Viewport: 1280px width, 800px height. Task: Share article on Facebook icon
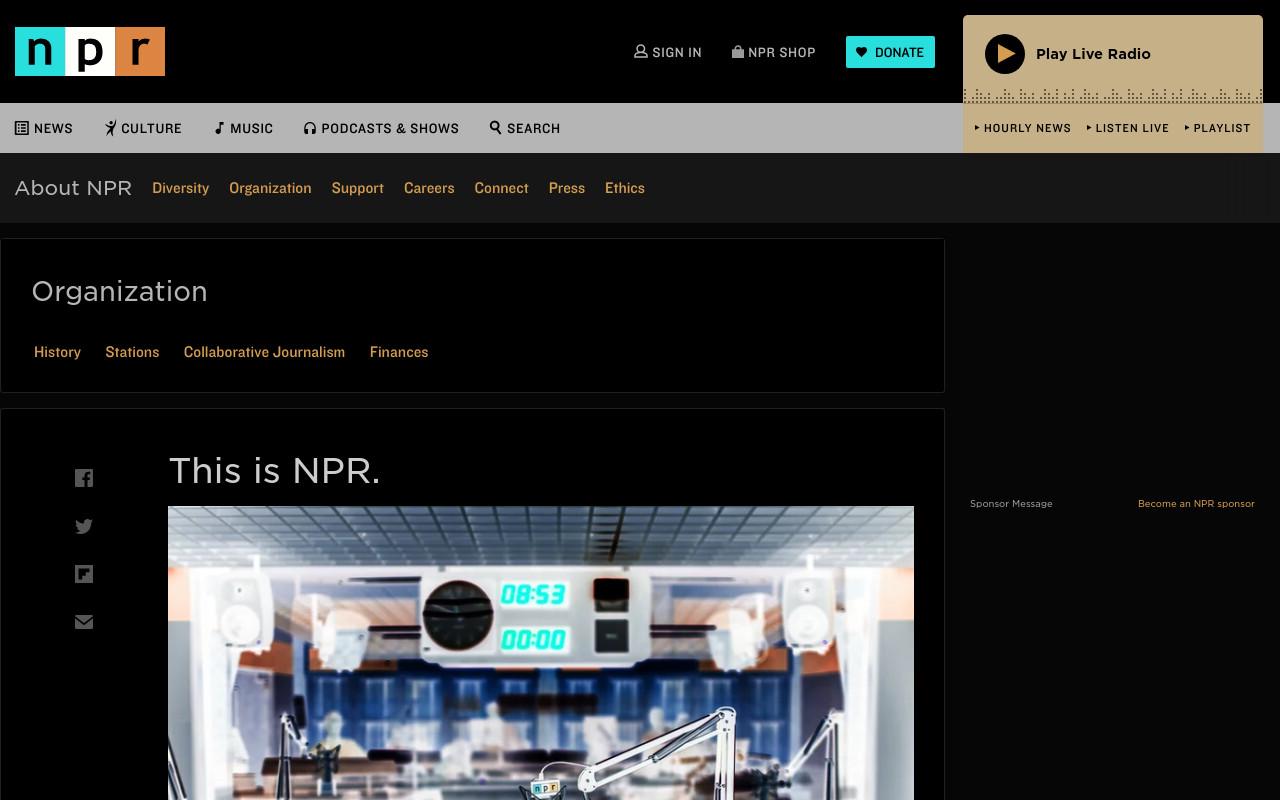pyautogui.click(x=84, y=478)
